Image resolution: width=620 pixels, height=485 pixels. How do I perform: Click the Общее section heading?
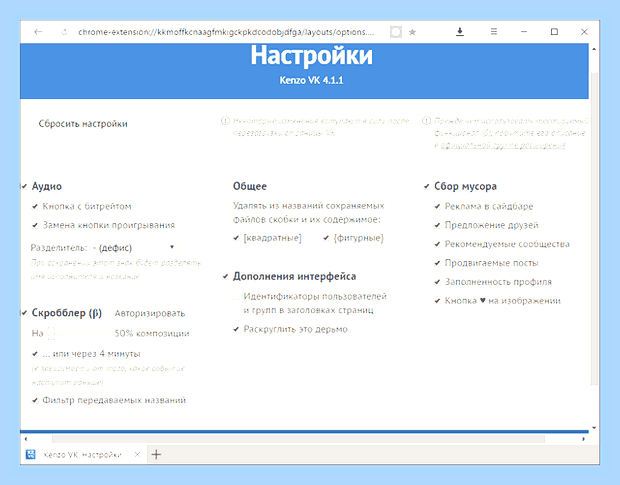(250, 186)
